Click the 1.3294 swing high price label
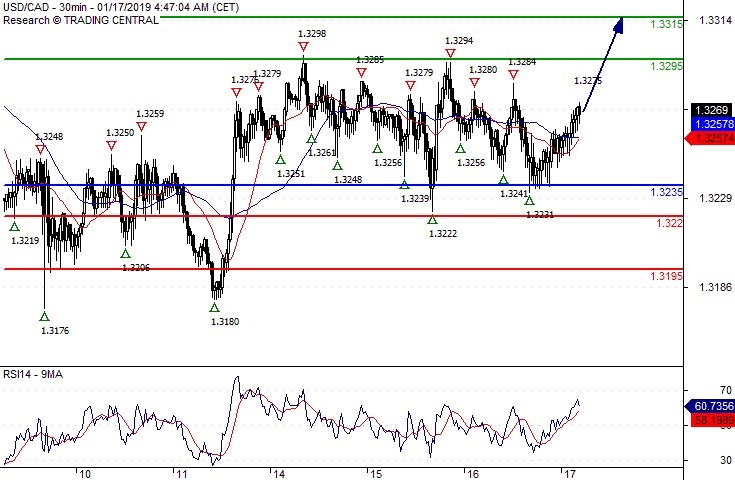 tap(459, 41)
